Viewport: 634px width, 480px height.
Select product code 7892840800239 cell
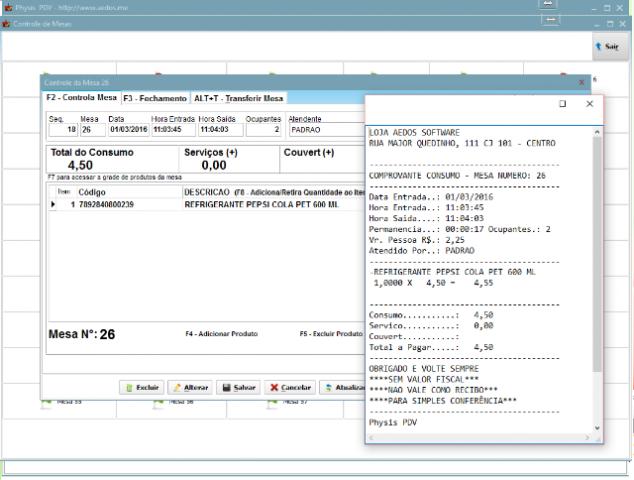106,205
